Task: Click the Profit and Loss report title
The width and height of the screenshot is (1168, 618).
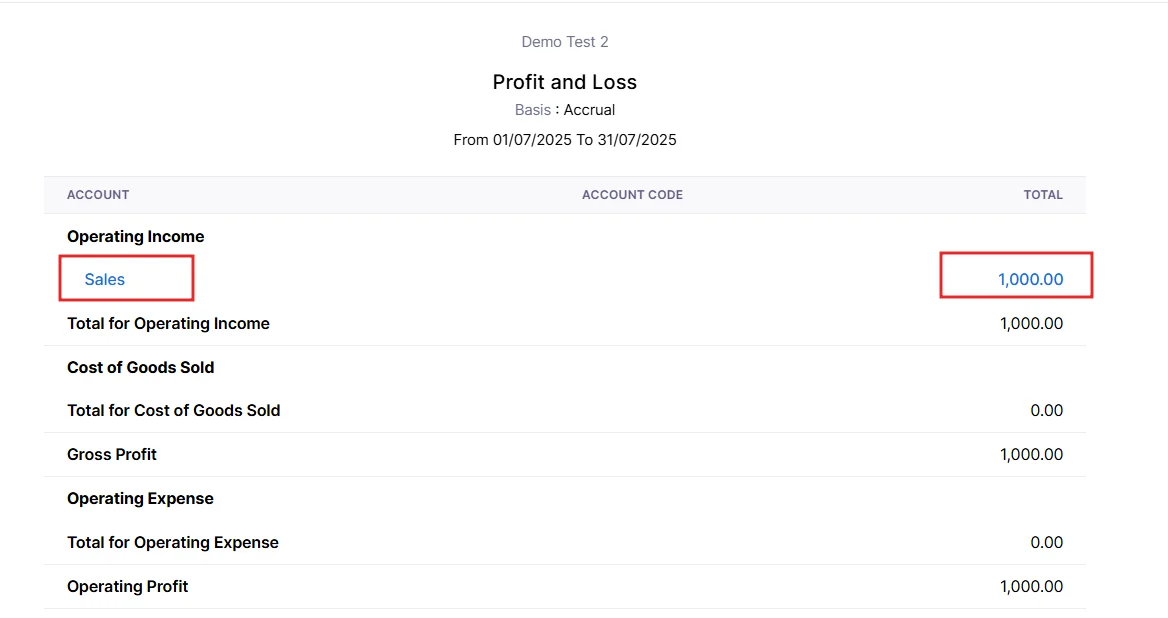Action: pos(564,82)
